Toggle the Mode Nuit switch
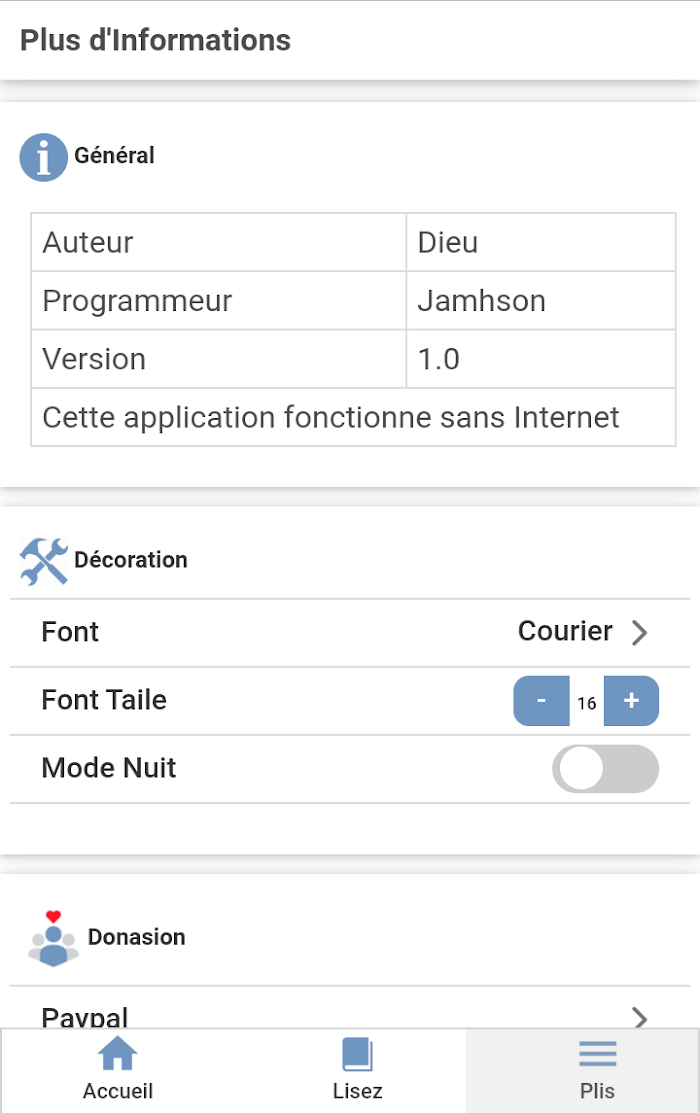Viewport: 700px width, 1114px height. pyautogui.click(x=605, y=769)
